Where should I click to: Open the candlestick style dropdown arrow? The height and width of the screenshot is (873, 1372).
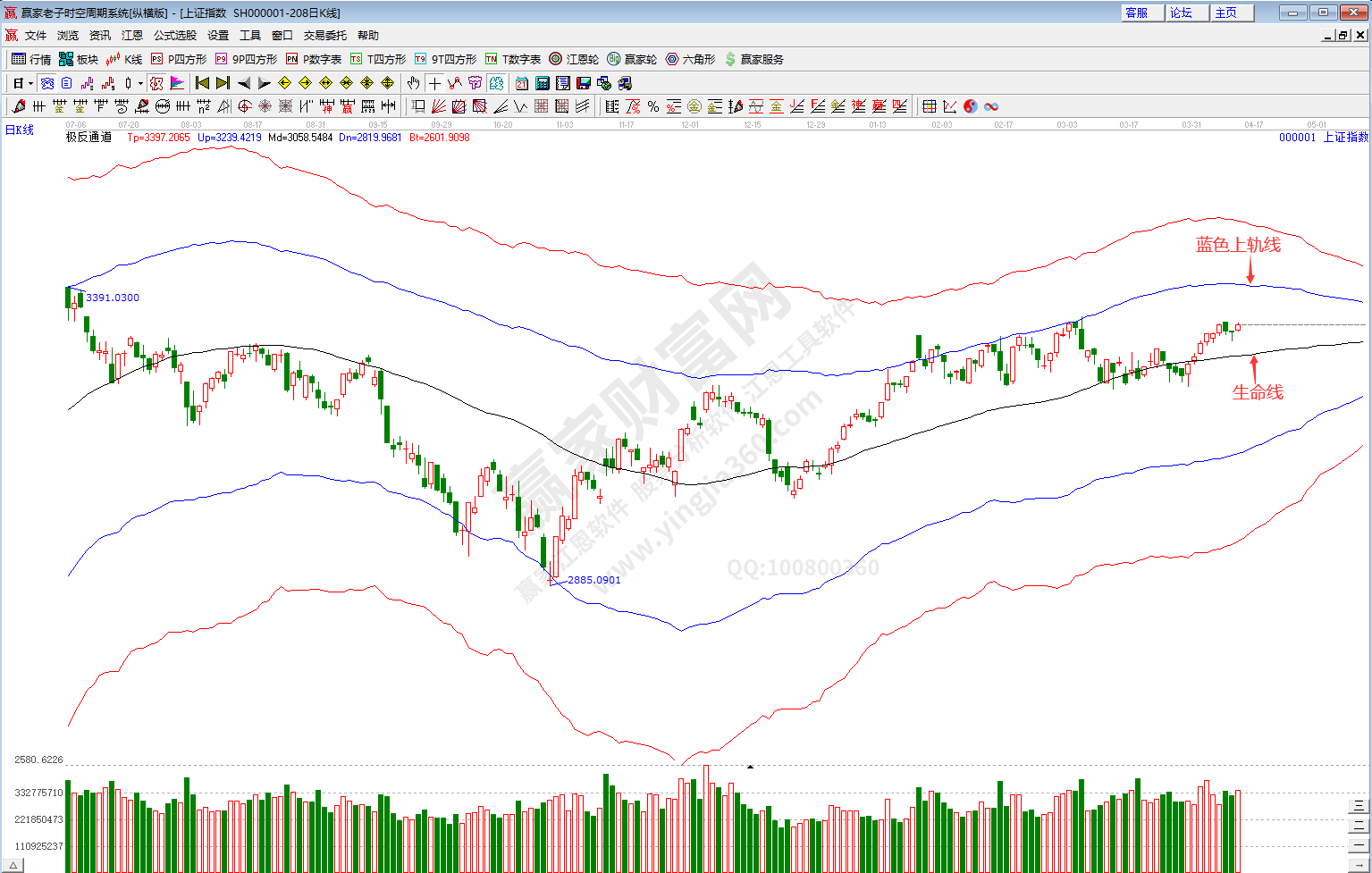pos(140,83)
